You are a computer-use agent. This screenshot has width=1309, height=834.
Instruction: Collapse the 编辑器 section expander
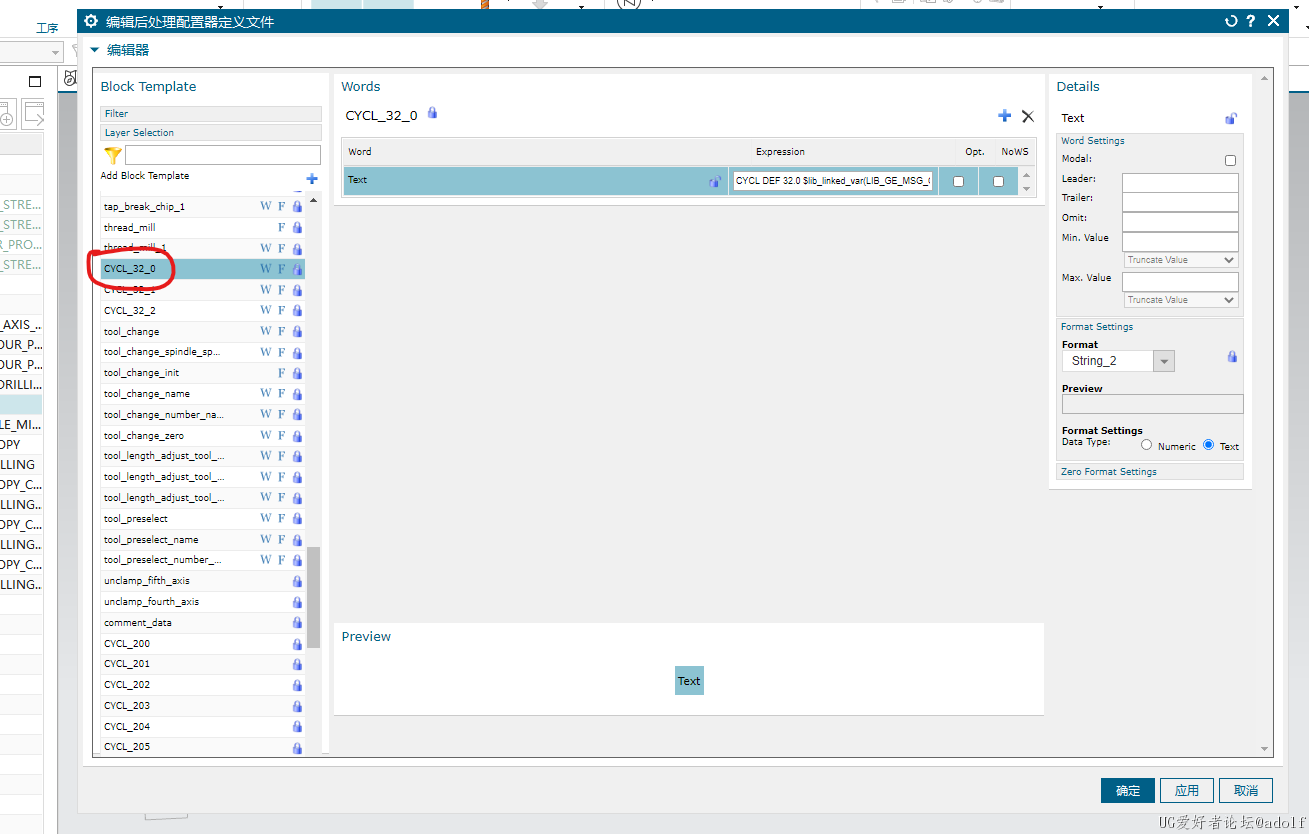coord(95,49)
